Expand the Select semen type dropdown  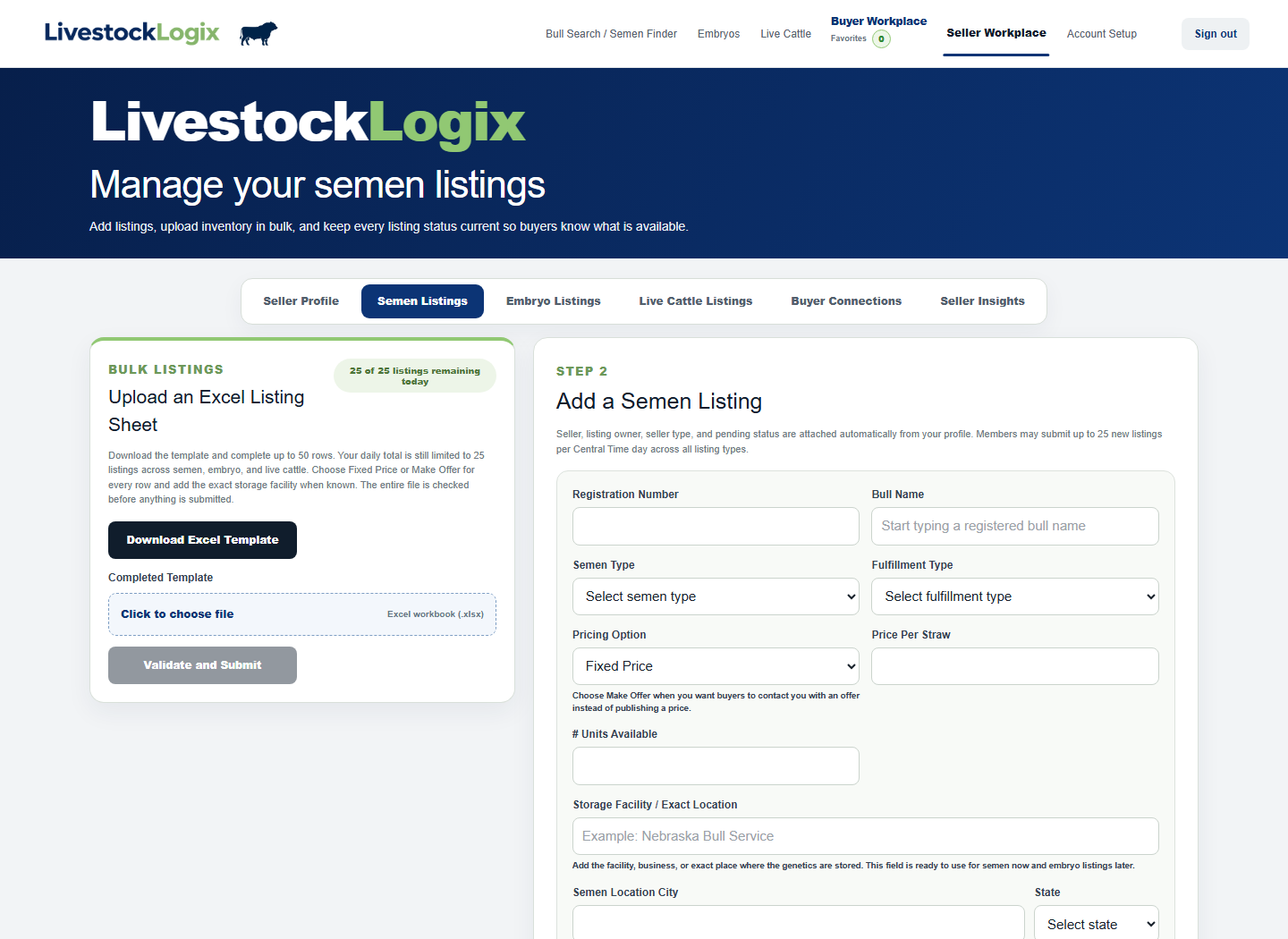coord(716,596)
